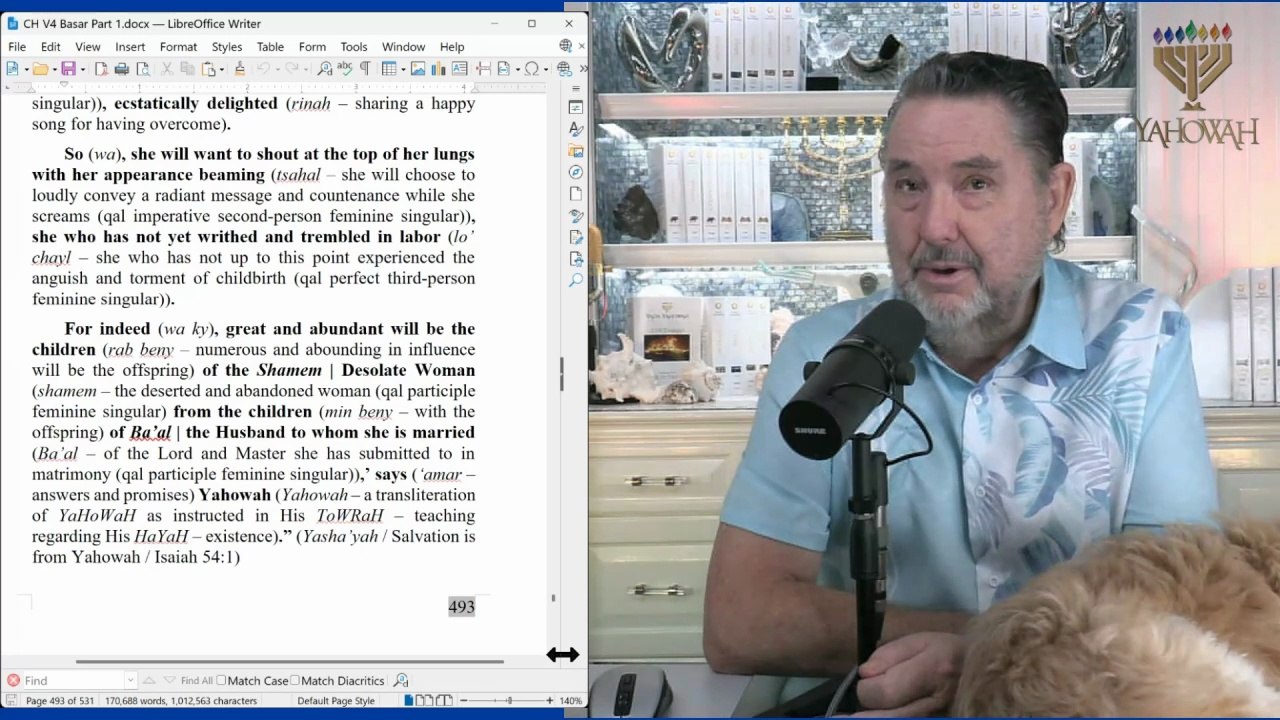Expand Save options dropdown arrow
This screenshot has height=720, width=1280.
[82, 69]
